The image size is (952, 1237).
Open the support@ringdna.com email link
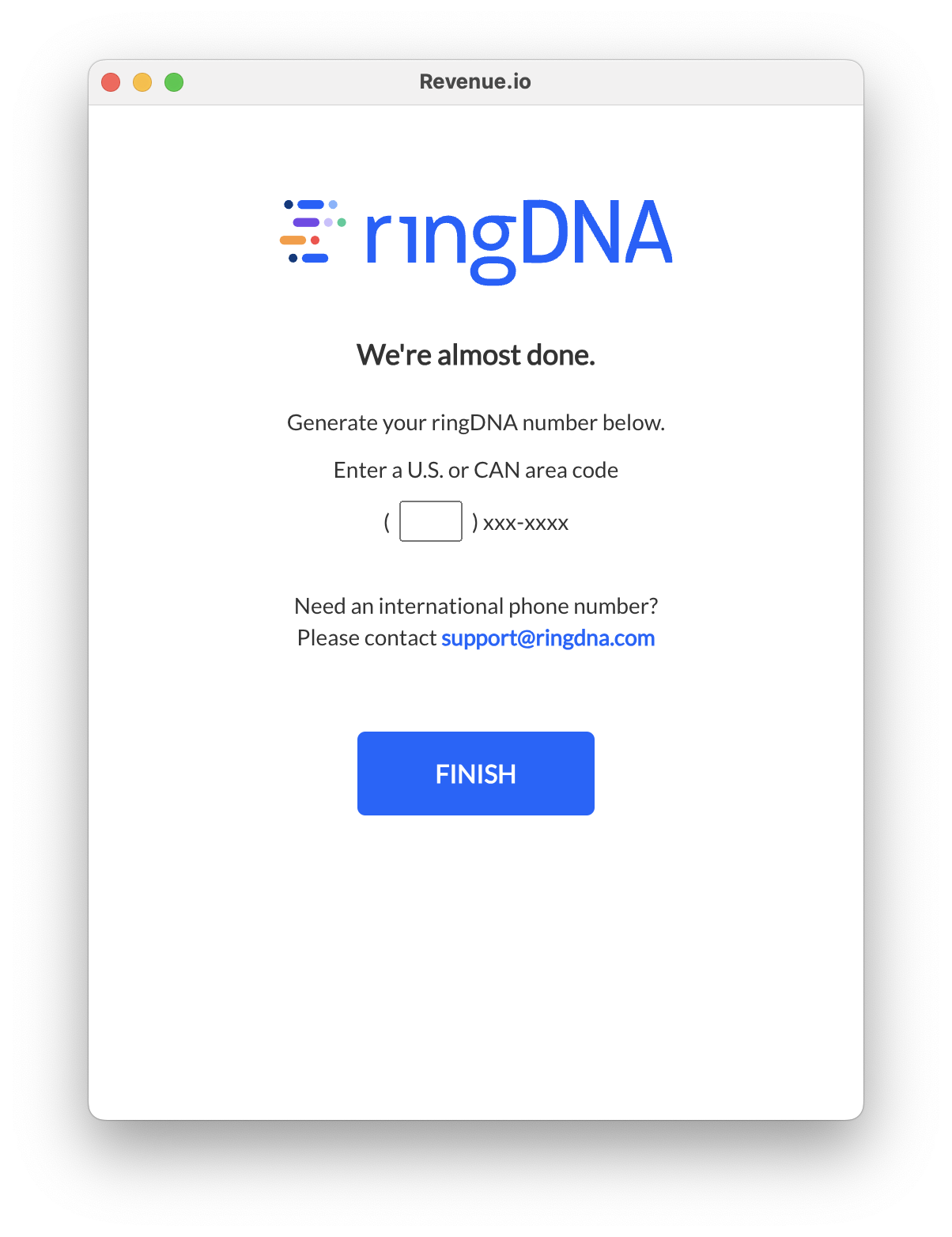[x=548, y=638]
